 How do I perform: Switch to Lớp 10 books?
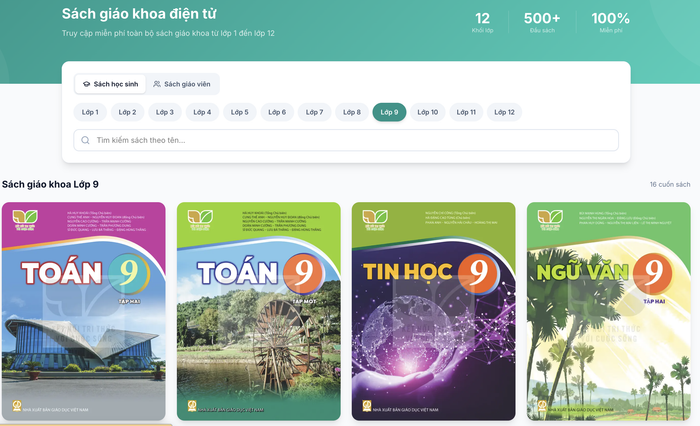(428, 112)
